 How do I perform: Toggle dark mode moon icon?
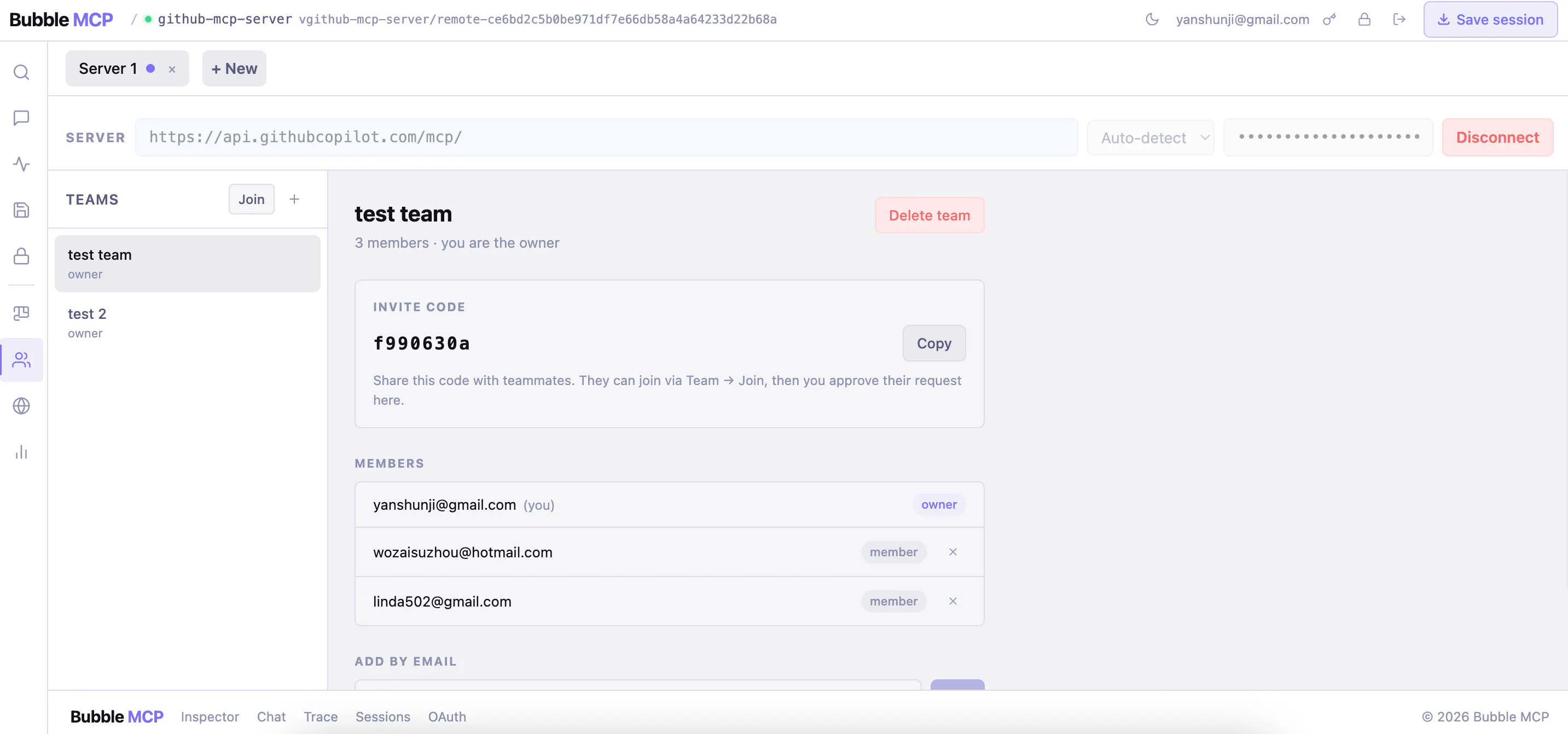[1152, 20]
